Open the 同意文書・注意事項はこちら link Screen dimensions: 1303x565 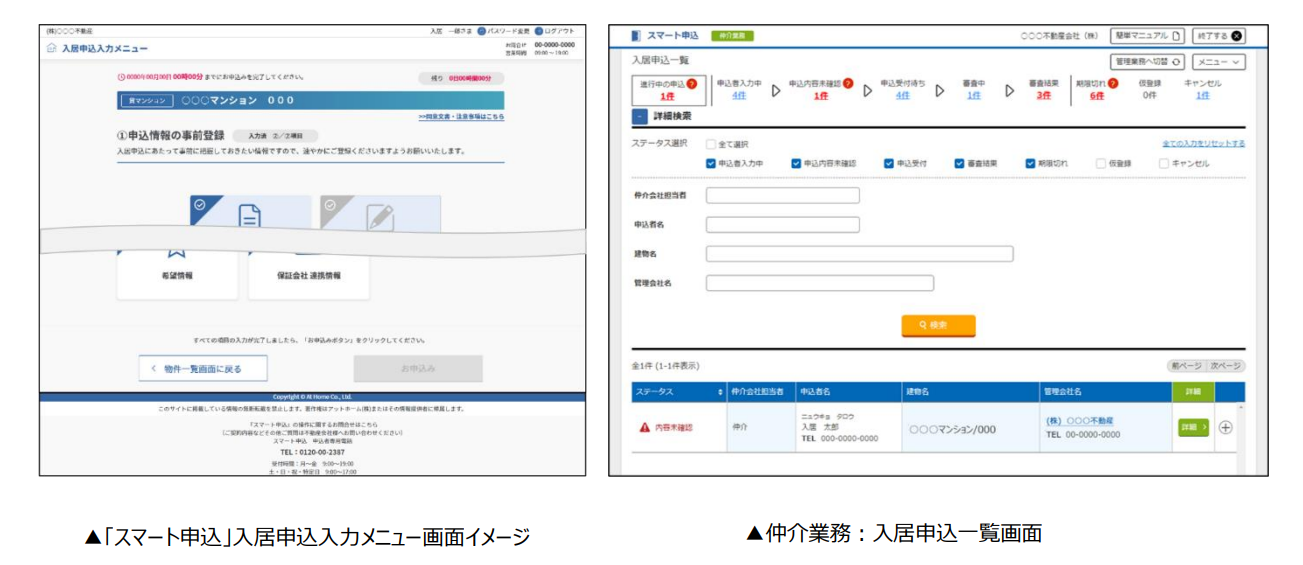click(x=461, y=116)
